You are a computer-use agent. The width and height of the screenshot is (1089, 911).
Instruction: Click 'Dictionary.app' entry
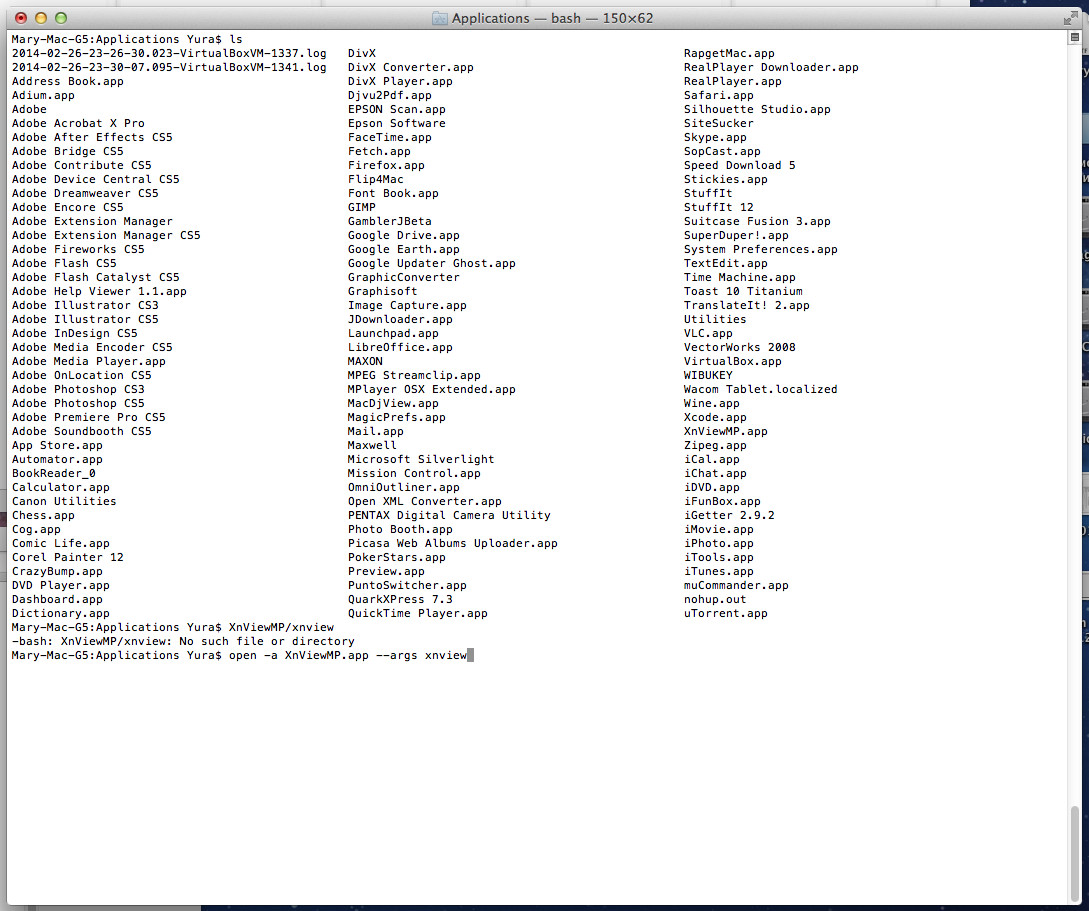60,613
